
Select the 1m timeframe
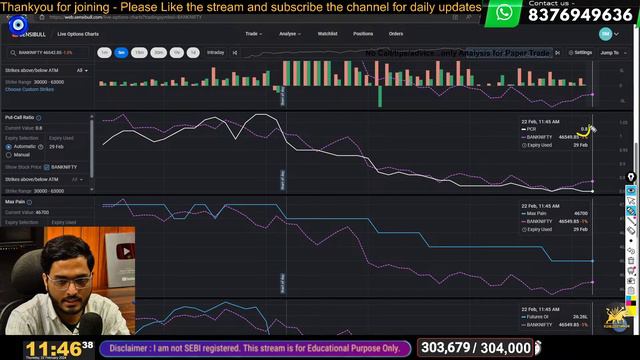click(104, 53)
